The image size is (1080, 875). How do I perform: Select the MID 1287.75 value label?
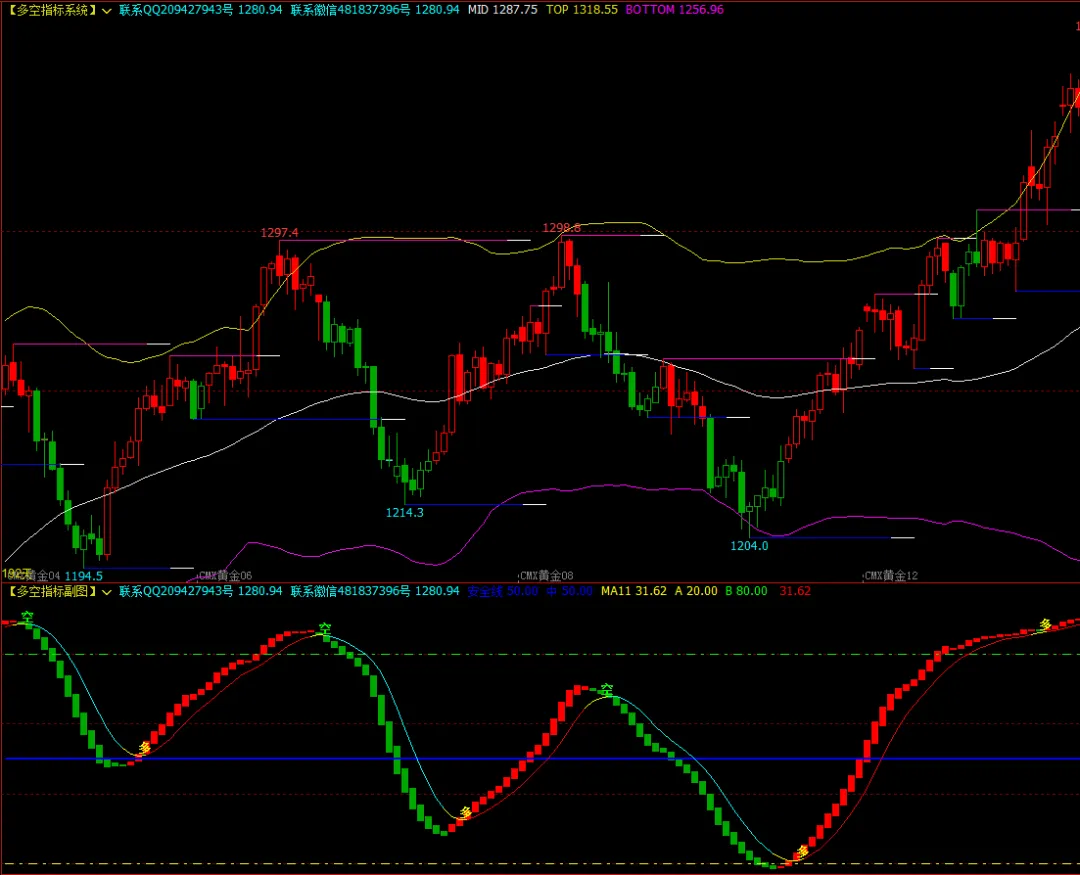point(503,10)
